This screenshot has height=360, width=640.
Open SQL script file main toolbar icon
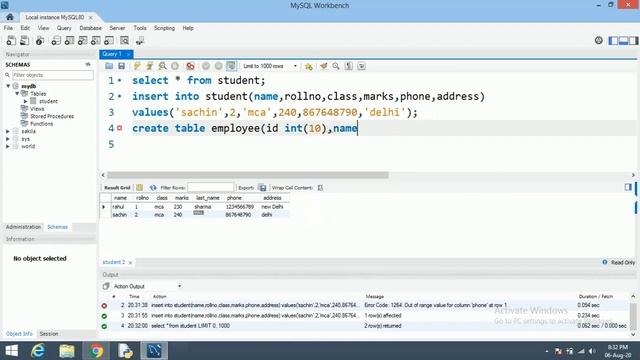click(x=24, y=40)
